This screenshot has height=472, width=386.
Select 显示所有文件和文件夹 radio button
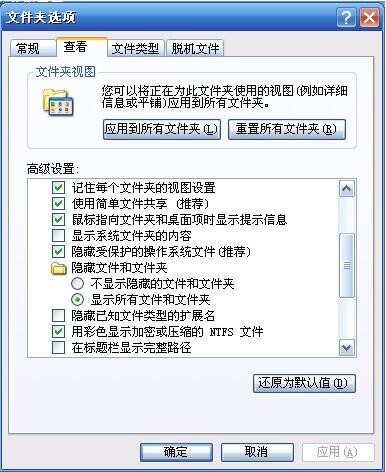77,300
